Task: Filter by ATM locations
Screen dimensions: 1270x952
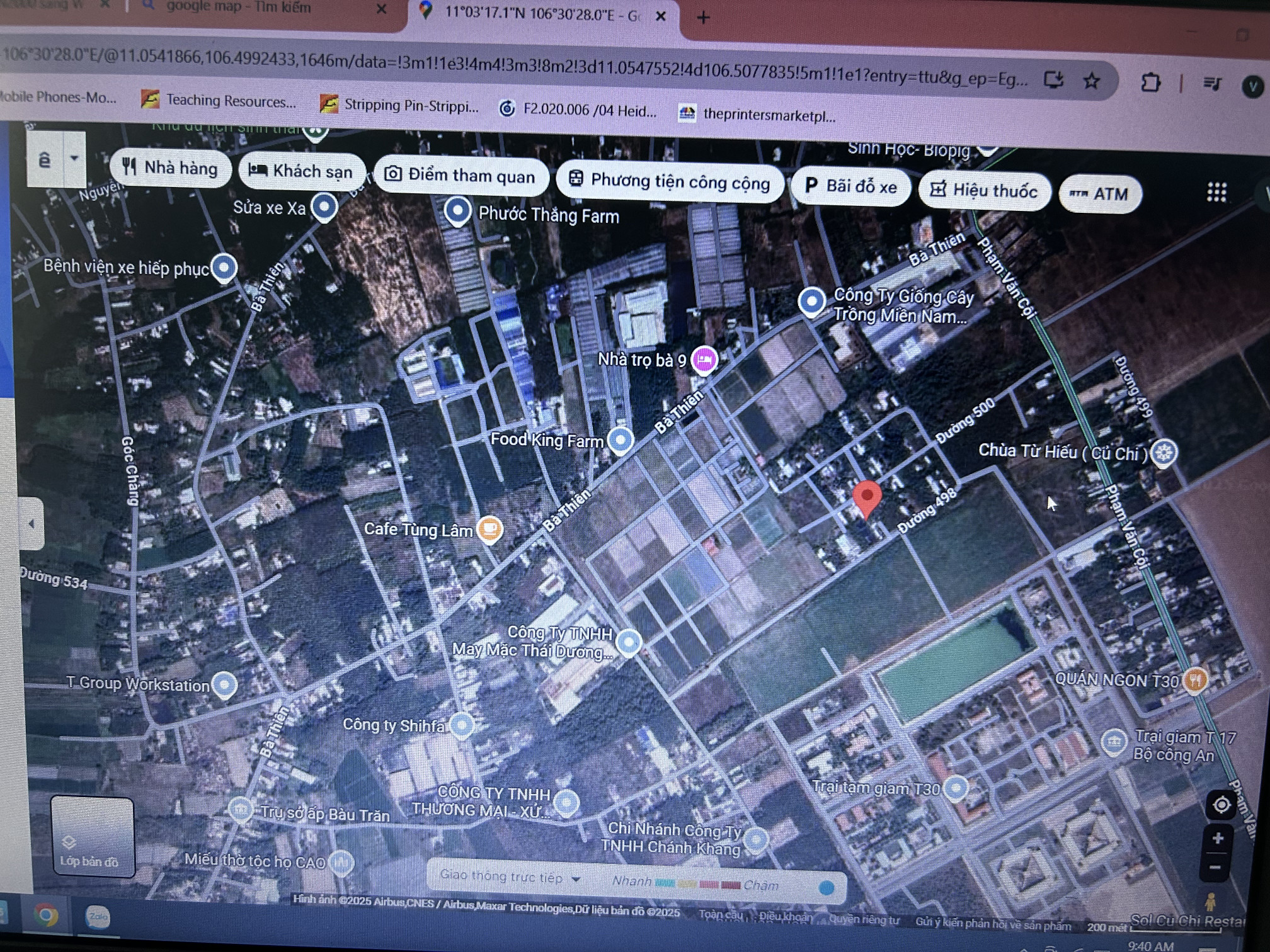Action: click(x=1100, y=194)
